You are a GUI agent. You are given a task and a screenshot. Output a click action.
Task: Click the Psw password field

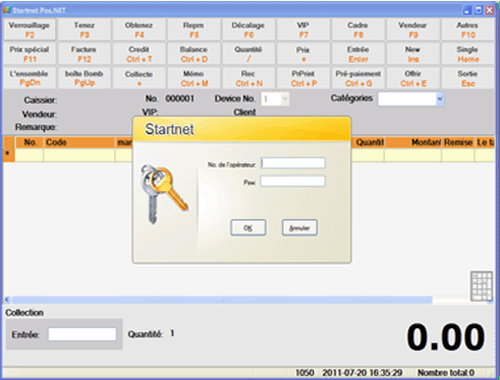(293, 181)
